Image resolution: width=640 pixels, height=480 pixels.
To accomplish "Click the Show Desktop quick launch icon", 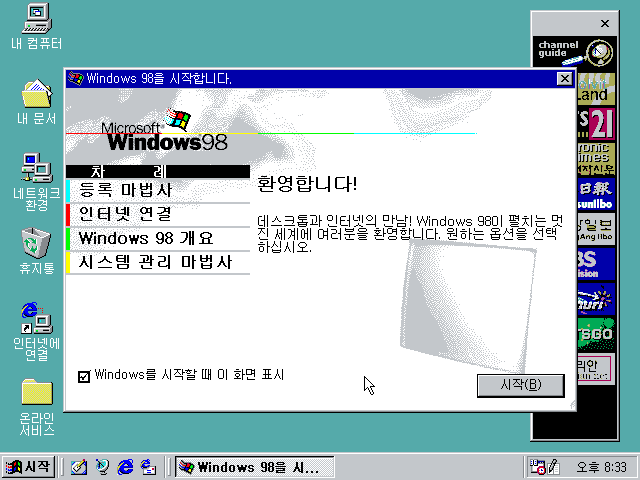I will pyautogui.click(x=79, y=467).
